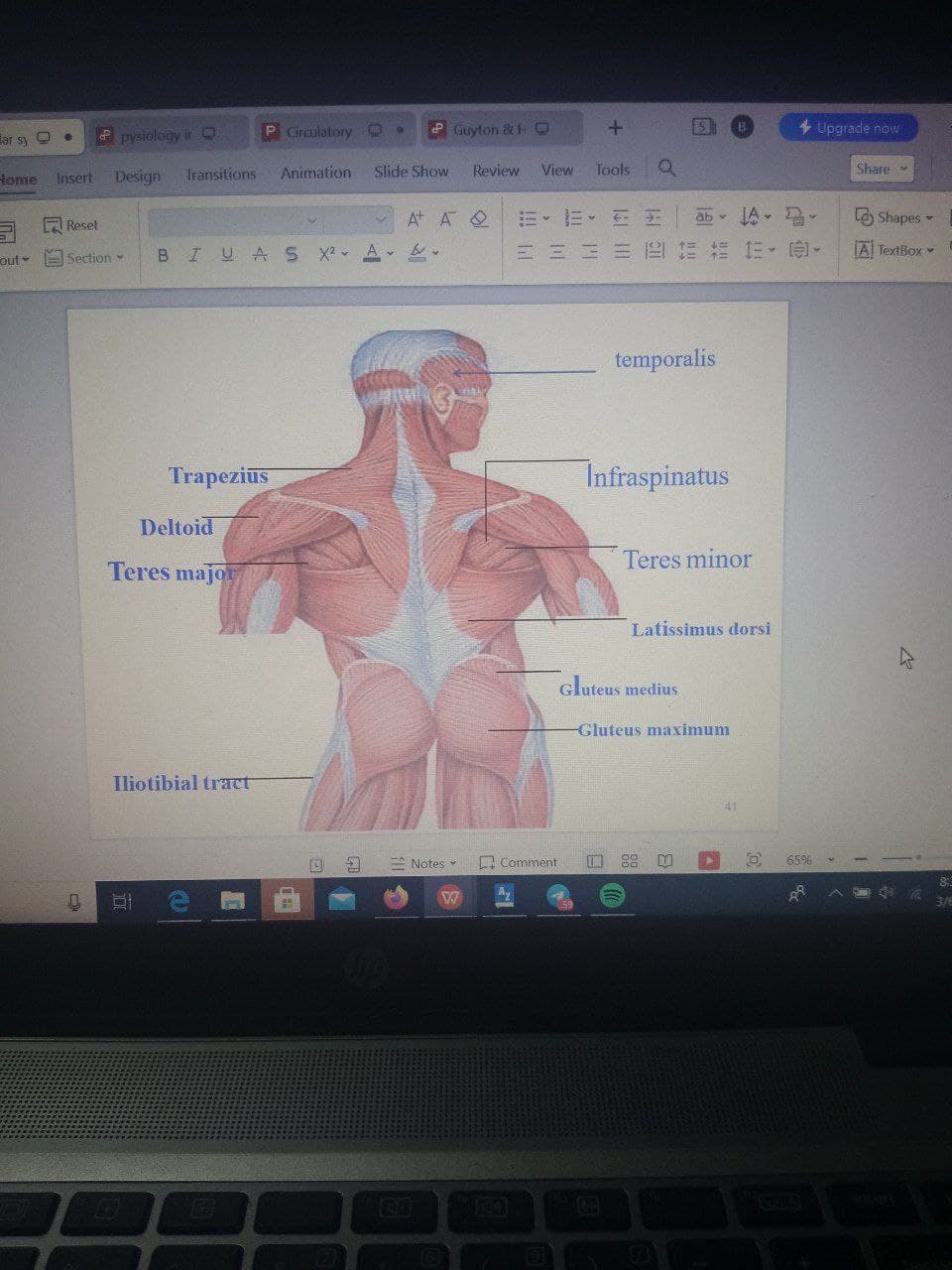
Task: Toggle italic formatting
Action: click(x=194, y=255)
